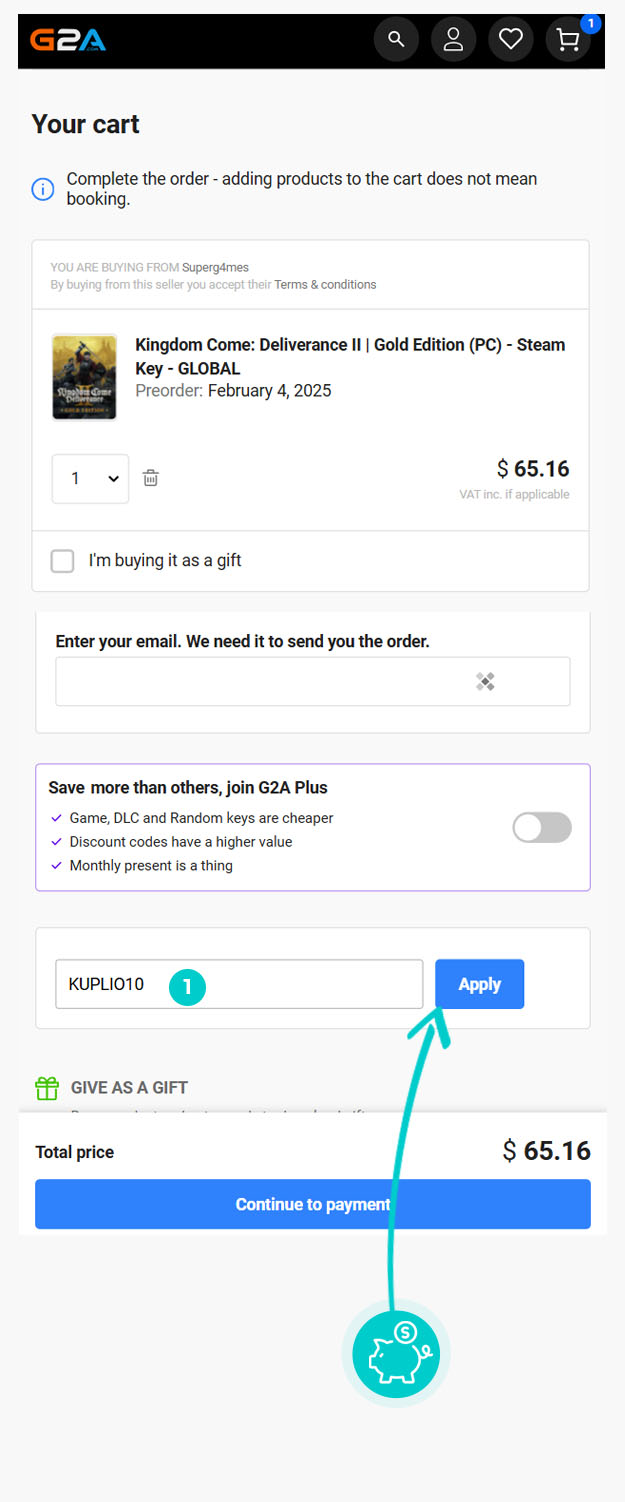Image resolution: width=625 pixels, height=1502 pixels.
Task: Continue to payment
Action: (x=313, y=1204)
